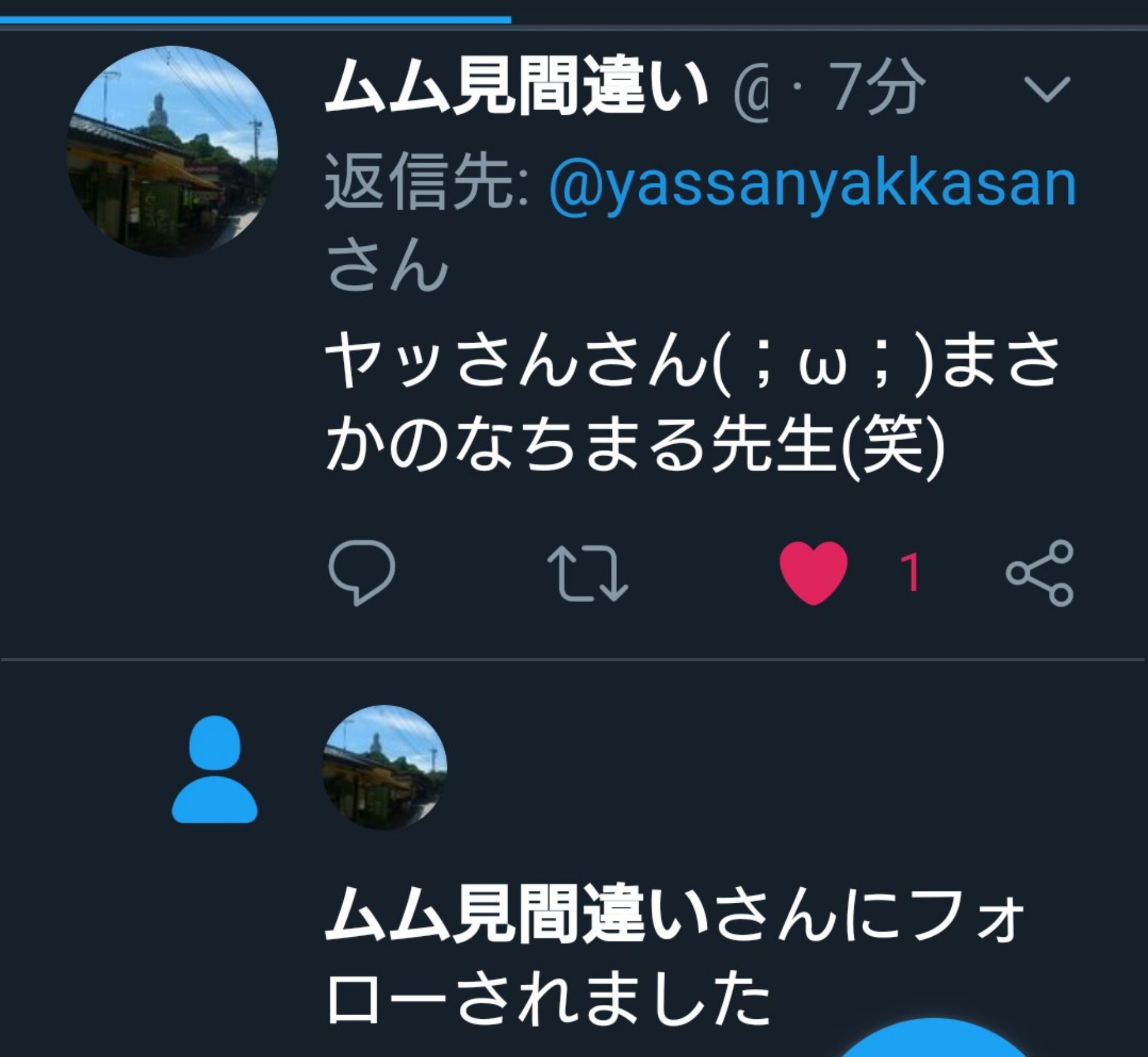
Task: Tap the blue floating compose button
Action: (x=933, y=1039)
